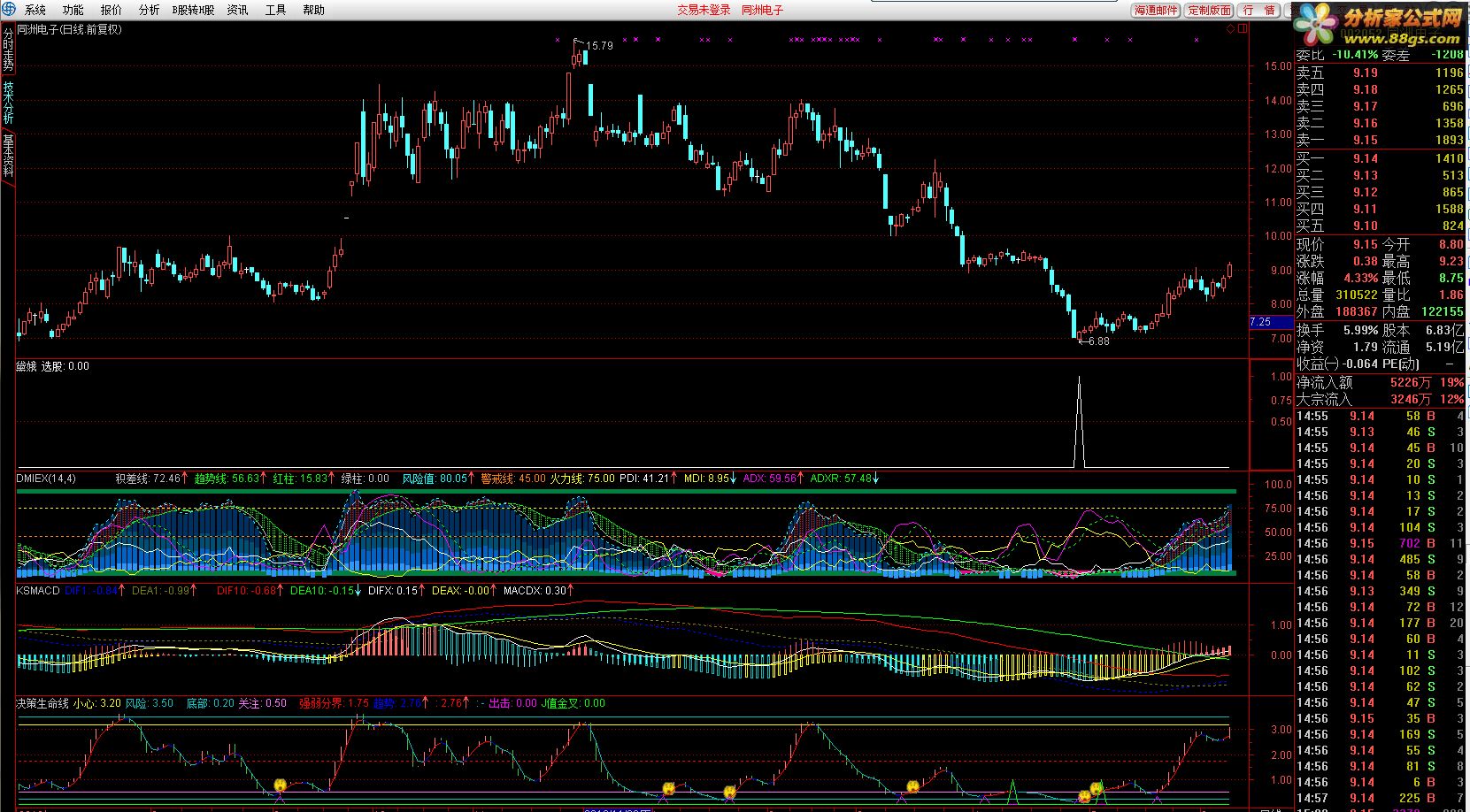Switch to the 技术分析 side tab
The image size is (1470, 812).
pos(8,103)
